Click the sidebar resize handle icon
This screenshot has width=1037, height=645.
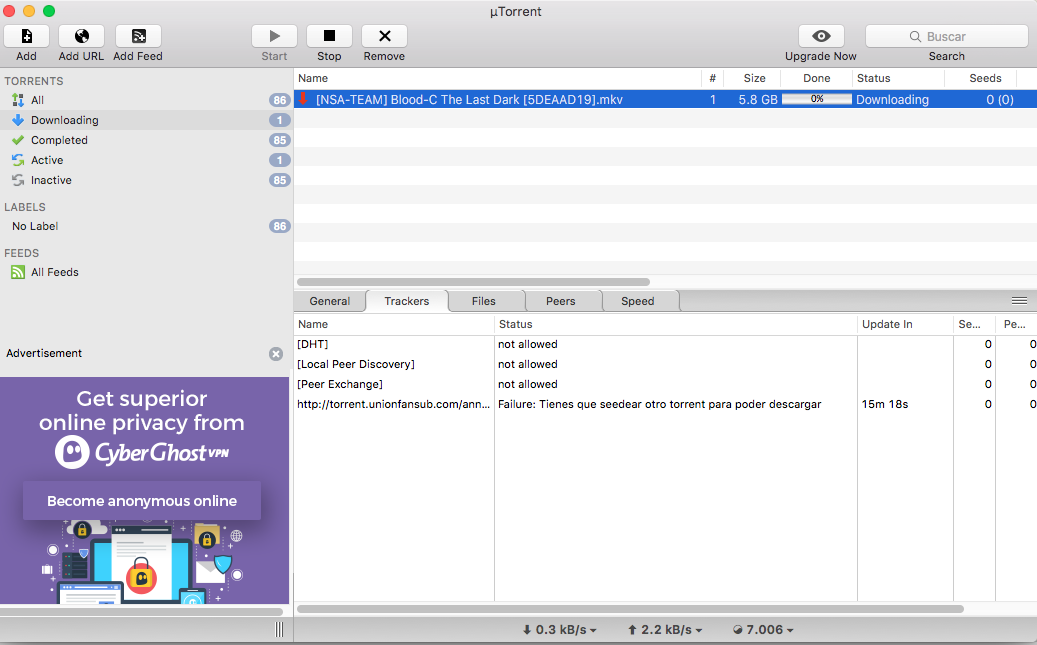(279, 630)
